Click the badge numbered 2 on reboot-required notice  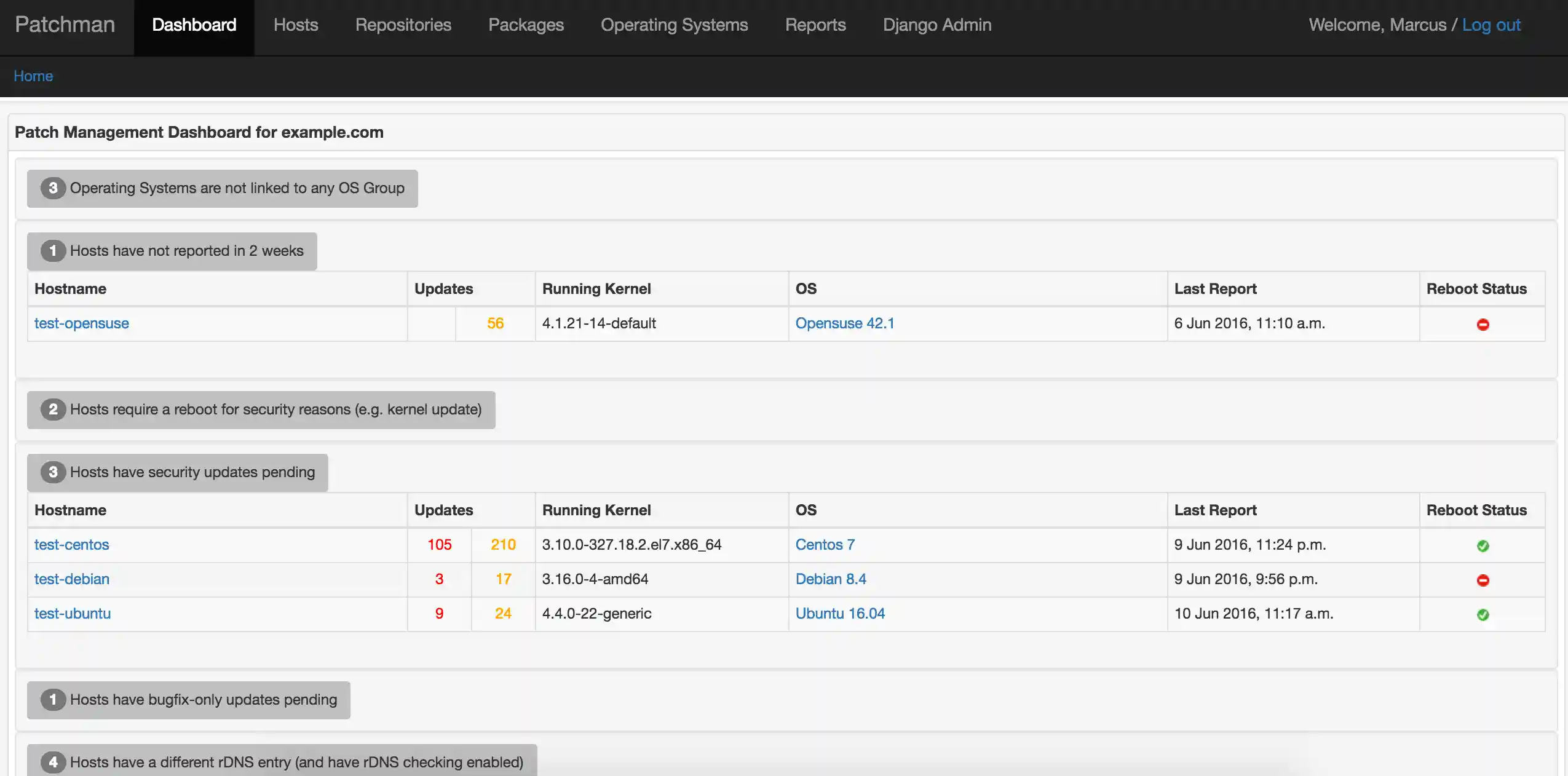click(x=53, y=410)
